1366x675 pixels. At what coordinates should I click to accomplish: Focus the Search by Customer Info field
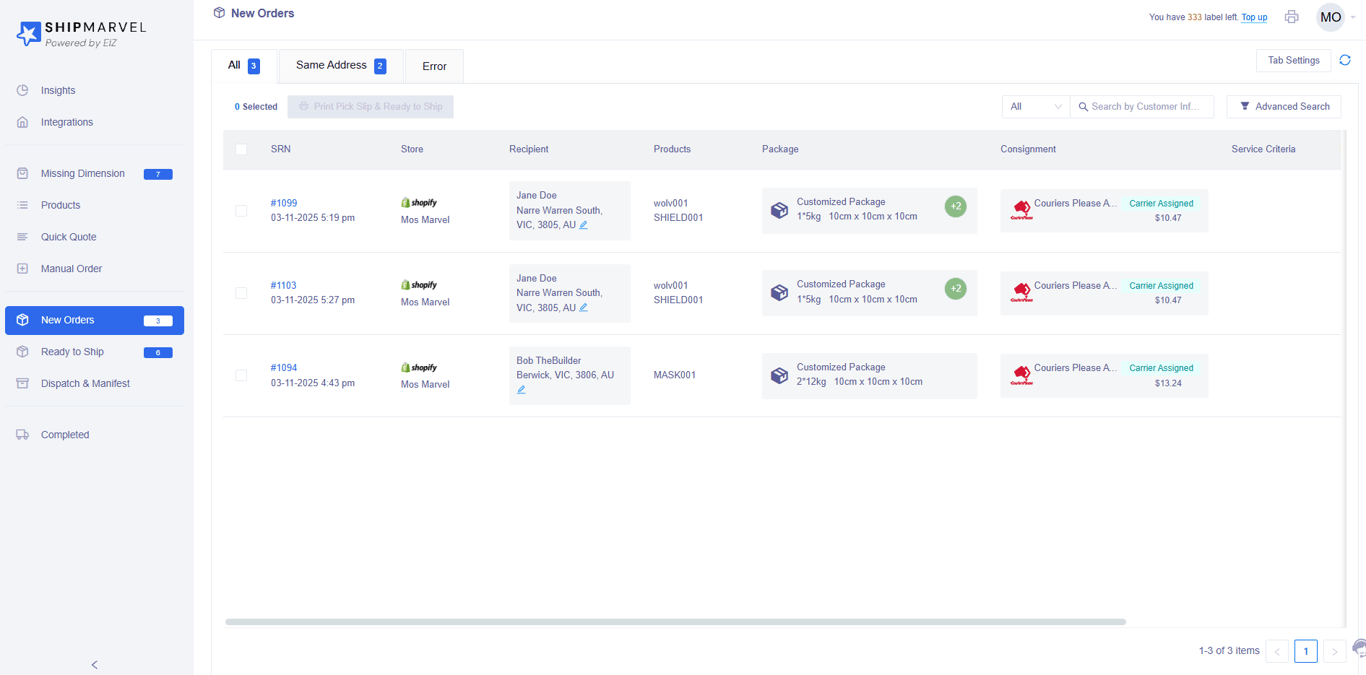point(1145,107)
